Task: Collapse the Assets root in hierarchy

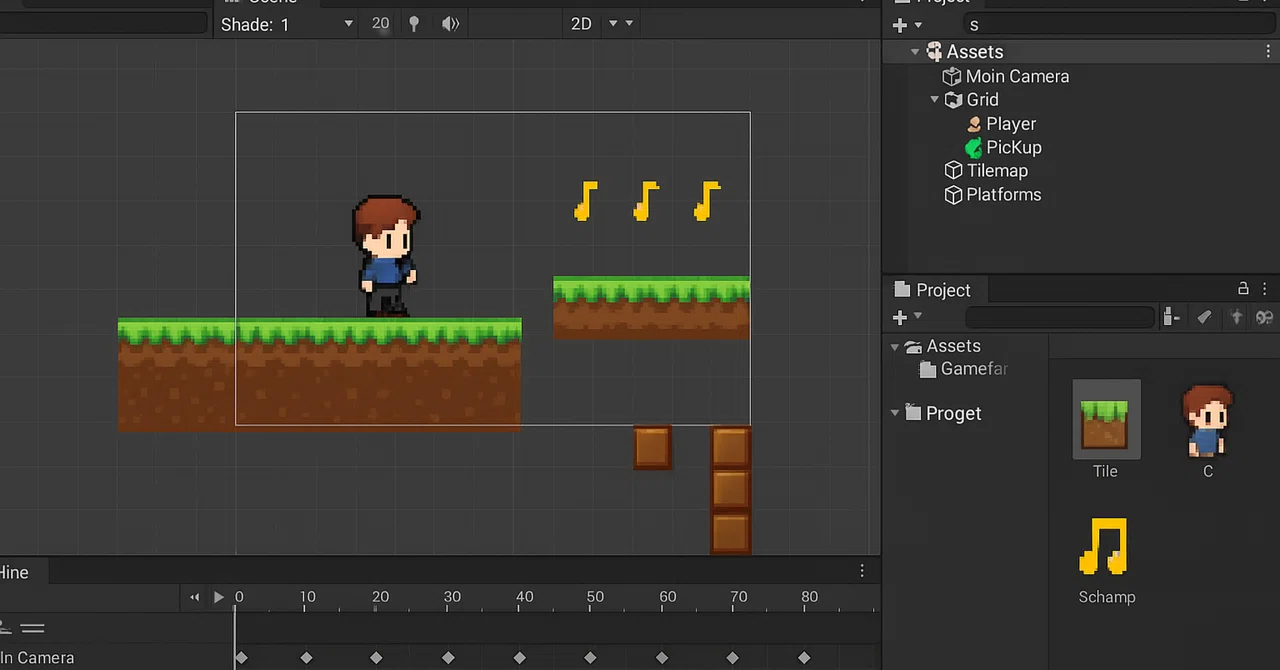Action: pos(914,52)
